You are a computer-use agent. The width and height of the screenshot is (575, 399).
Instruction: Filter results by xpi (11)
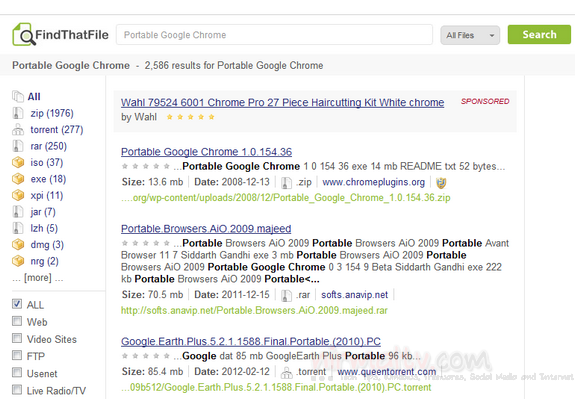[x=47, y=195]
